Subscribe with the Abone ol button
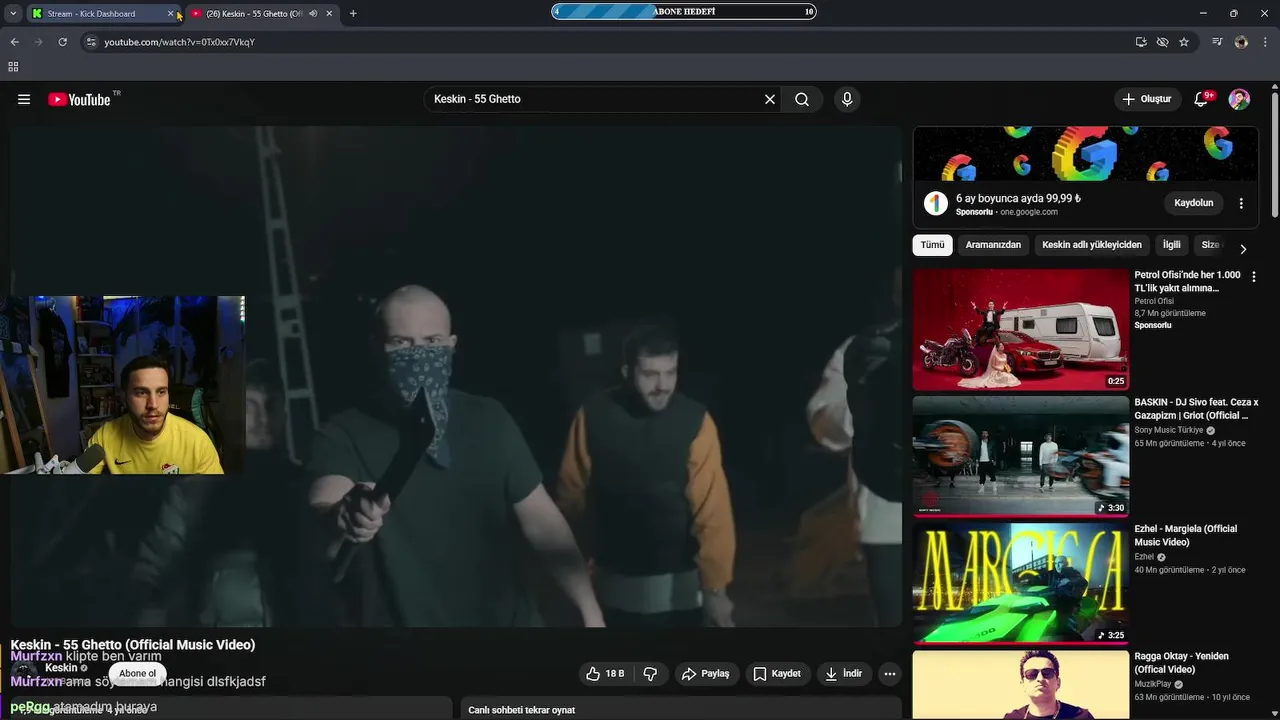The width and height of the screenshot is (1280, 720). coord(138,674)
